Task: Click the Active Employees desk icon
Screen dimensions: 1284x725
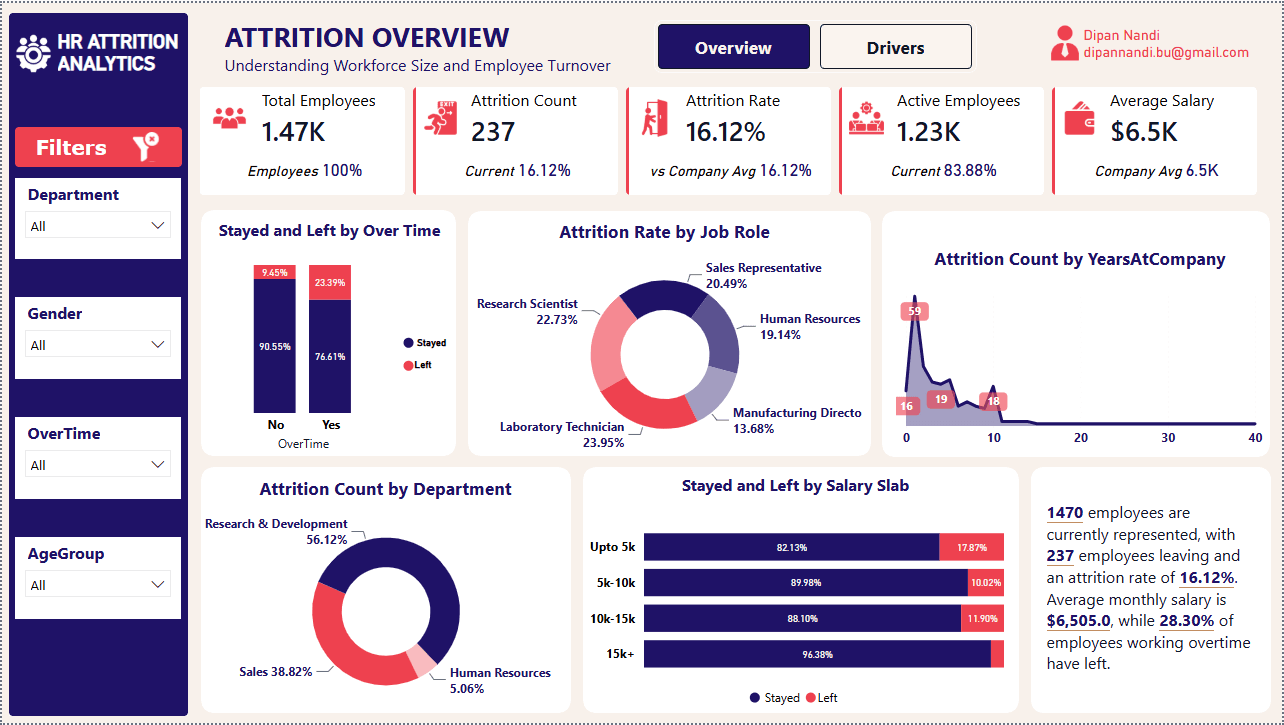Action: pos(866,118)
